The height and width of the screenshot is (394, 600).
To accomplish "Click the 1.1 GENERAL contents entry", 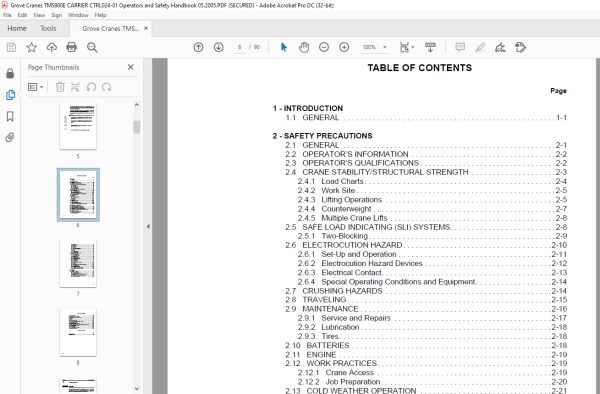I will (426, 117).
